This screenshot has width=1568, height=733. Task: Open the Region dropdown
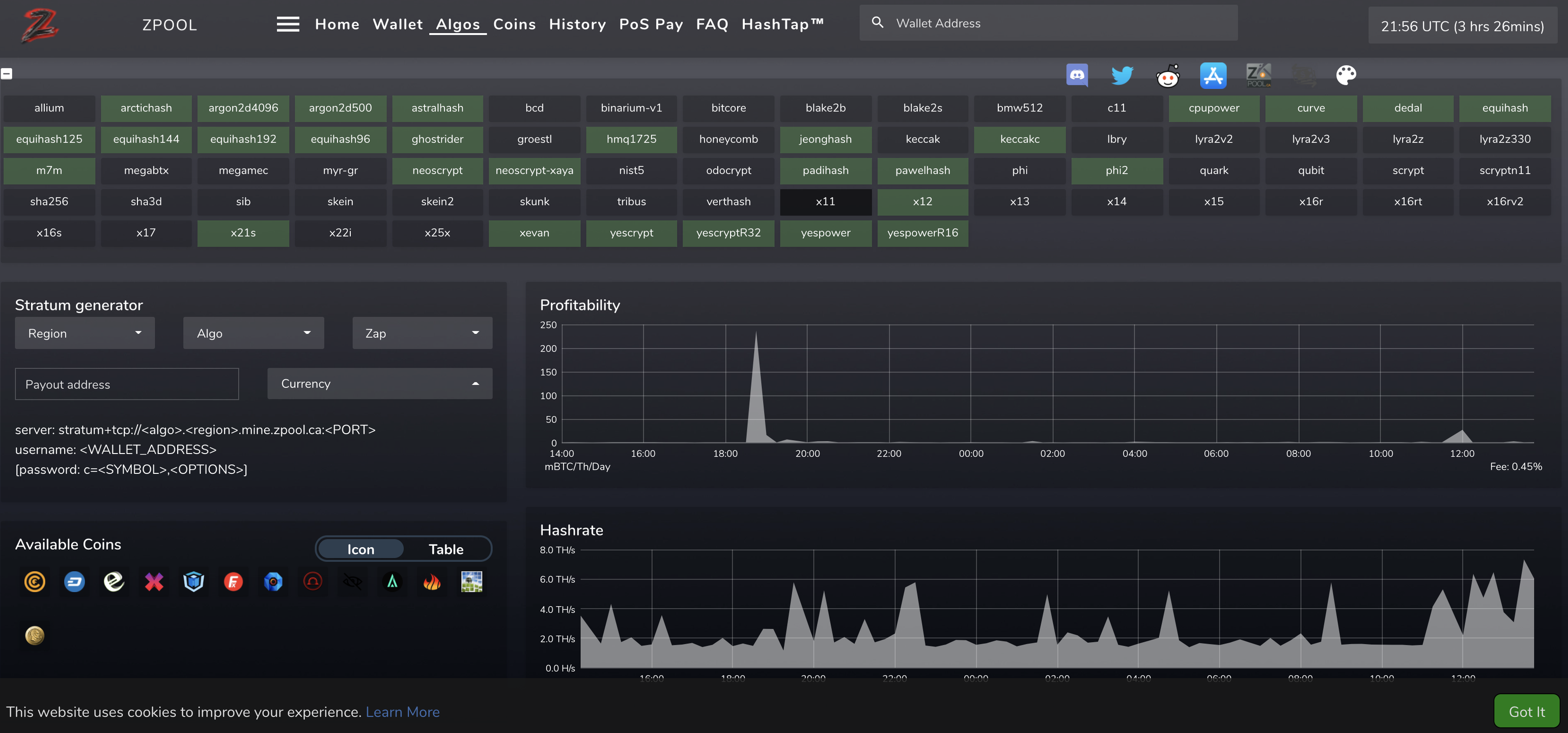85,333
